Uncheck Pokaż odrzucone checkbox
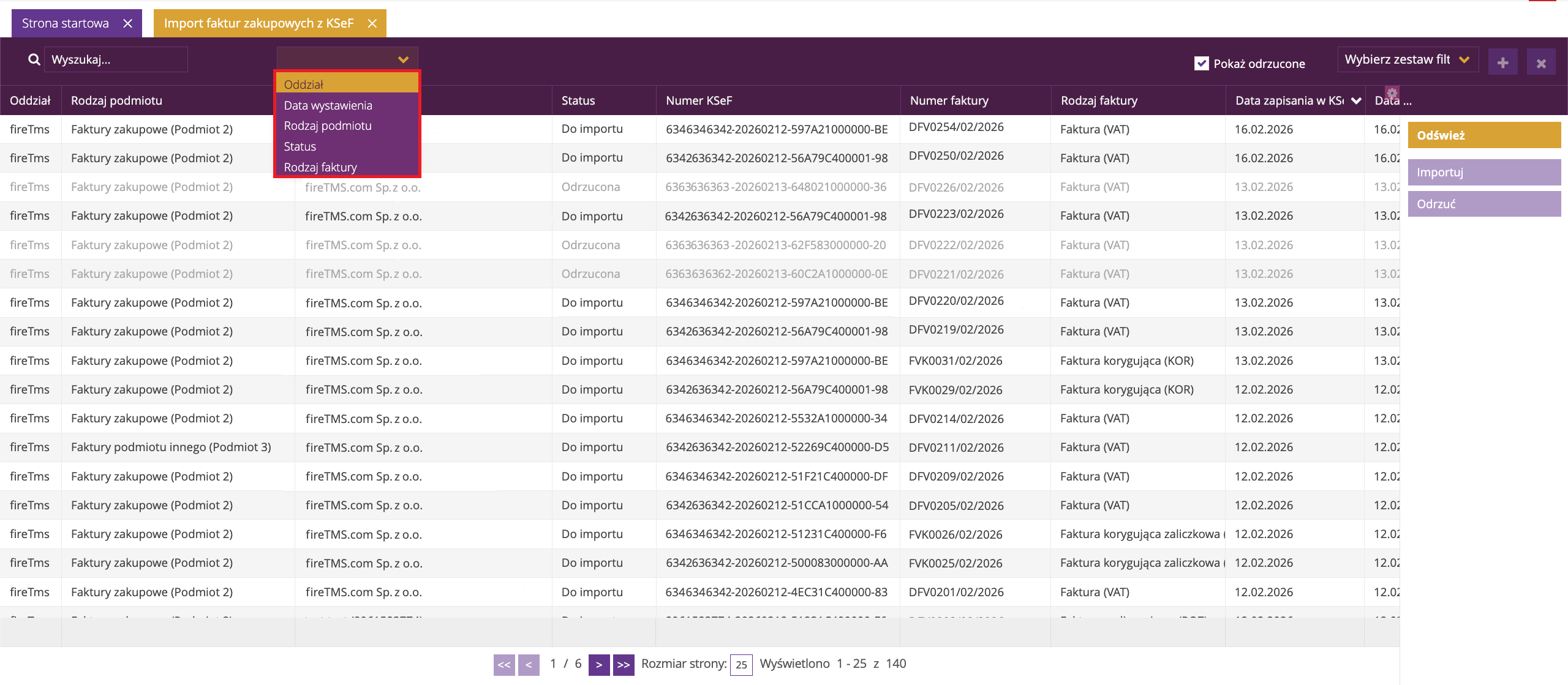The width and height of the screenshot is (1568, 685). coord(1201,64)
